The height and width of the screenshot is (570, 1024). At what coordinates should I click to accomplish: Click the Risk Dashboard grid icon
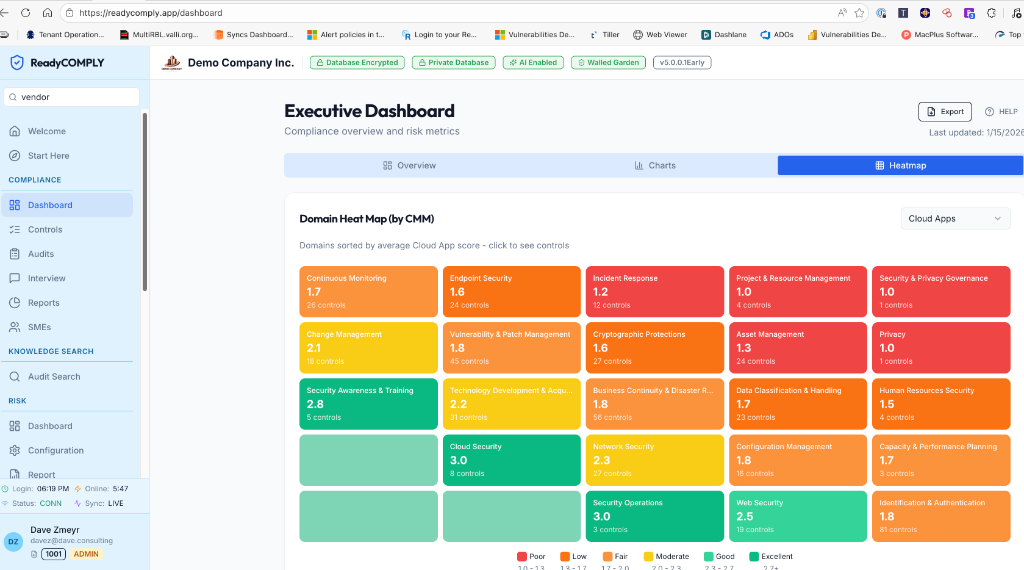coord(14,426)
